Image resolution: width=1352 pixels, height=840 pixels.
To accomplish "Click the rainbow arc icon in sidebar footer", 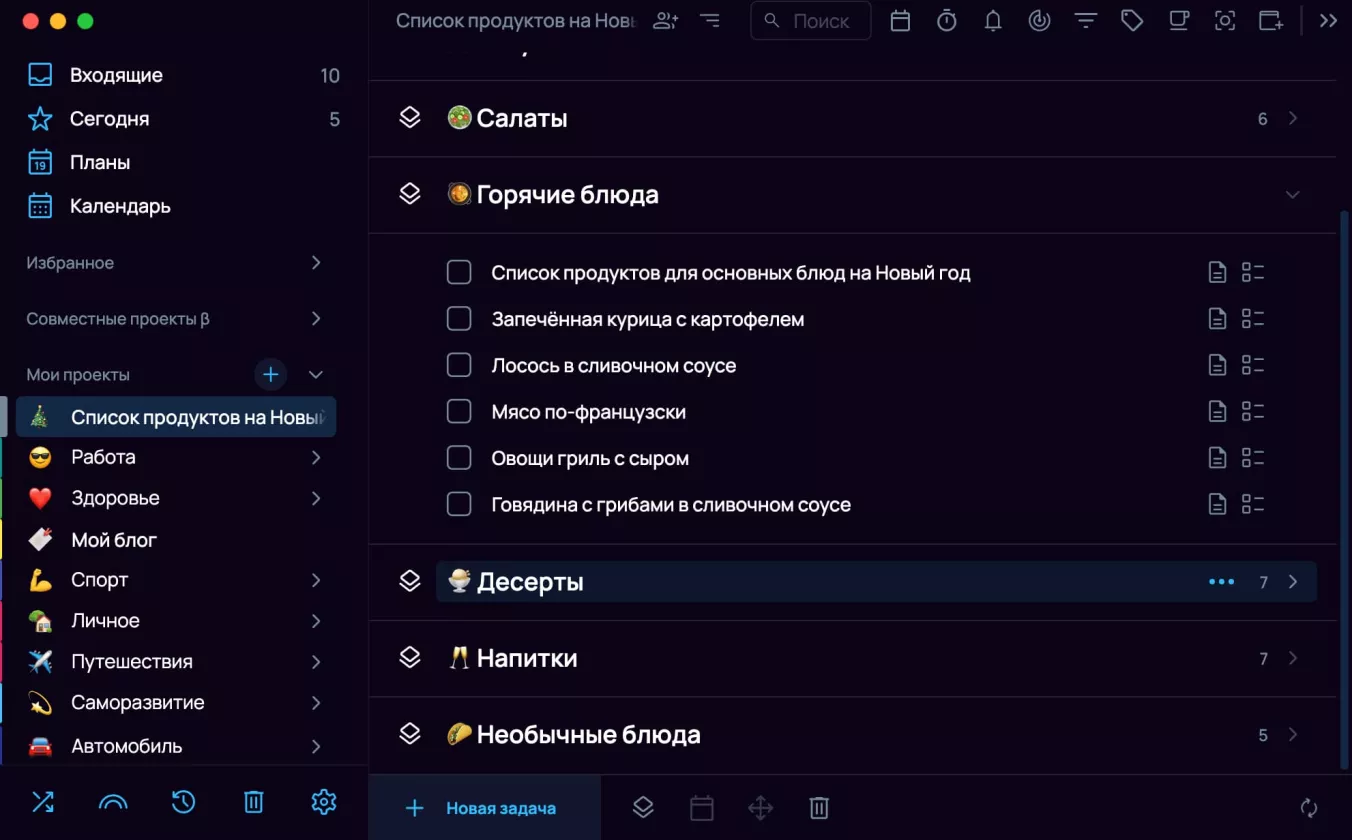I will [x=113, y=802].
